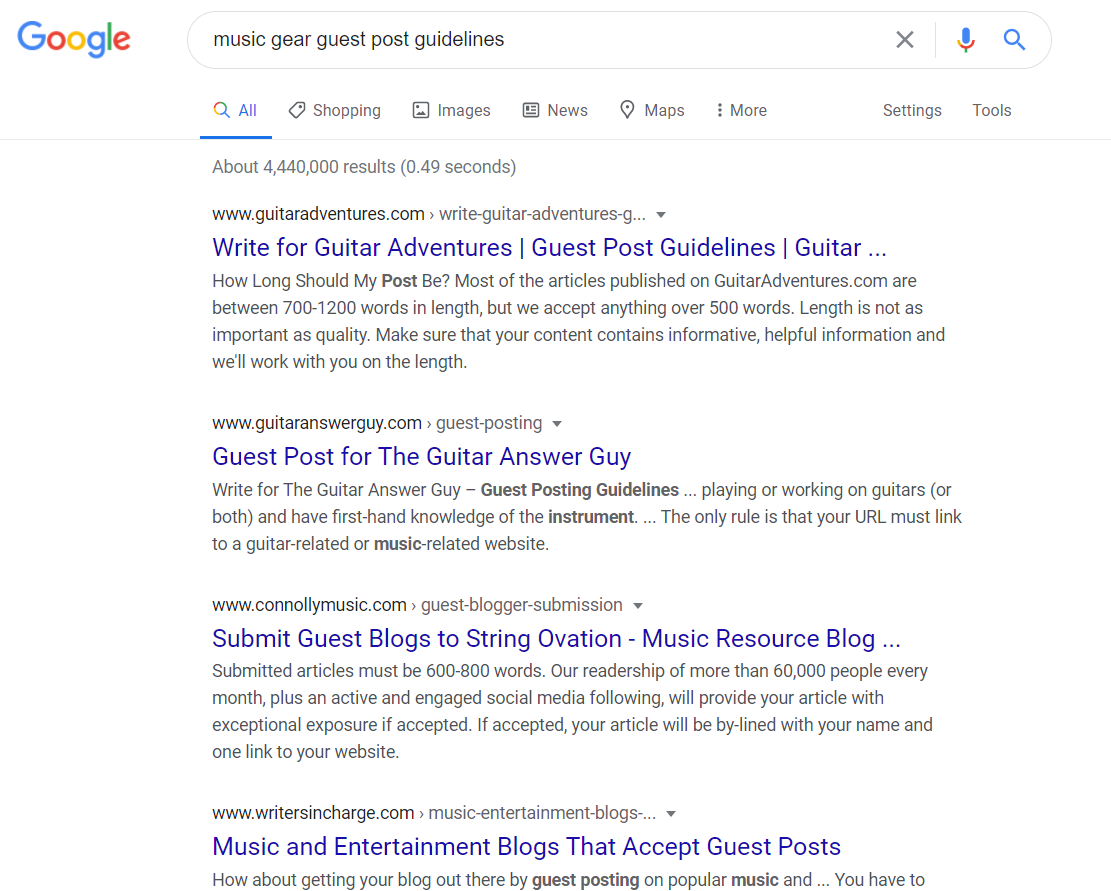This screenshot has width=1111, height=891.
Task: Click the blue magnifying glass search button
Action: coord(1014,40)
